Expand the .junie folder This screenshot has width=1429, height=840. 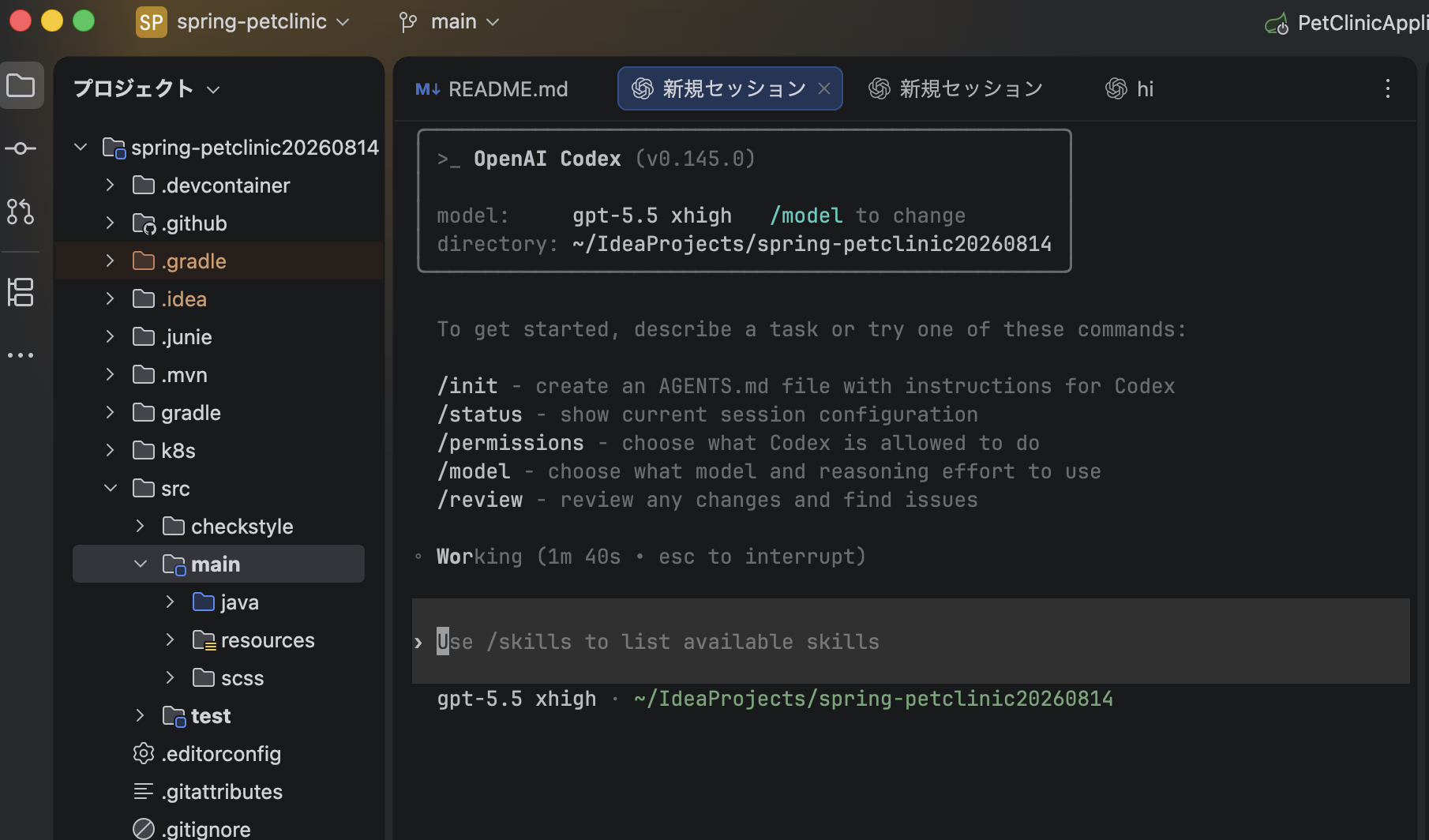tap(111, 336)
